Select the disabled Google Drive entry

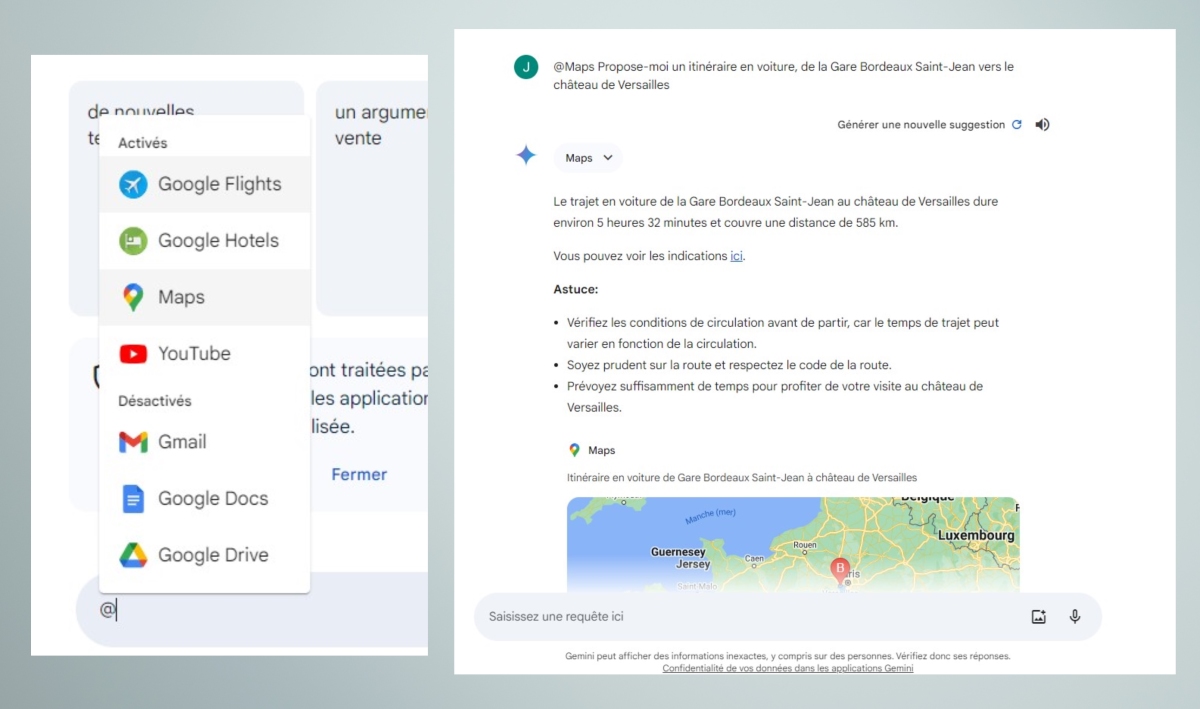click(213, 555)
